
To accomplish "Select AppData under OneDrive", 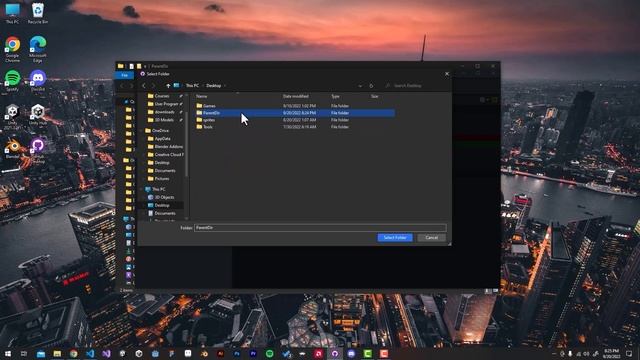I will pos(162,139).
